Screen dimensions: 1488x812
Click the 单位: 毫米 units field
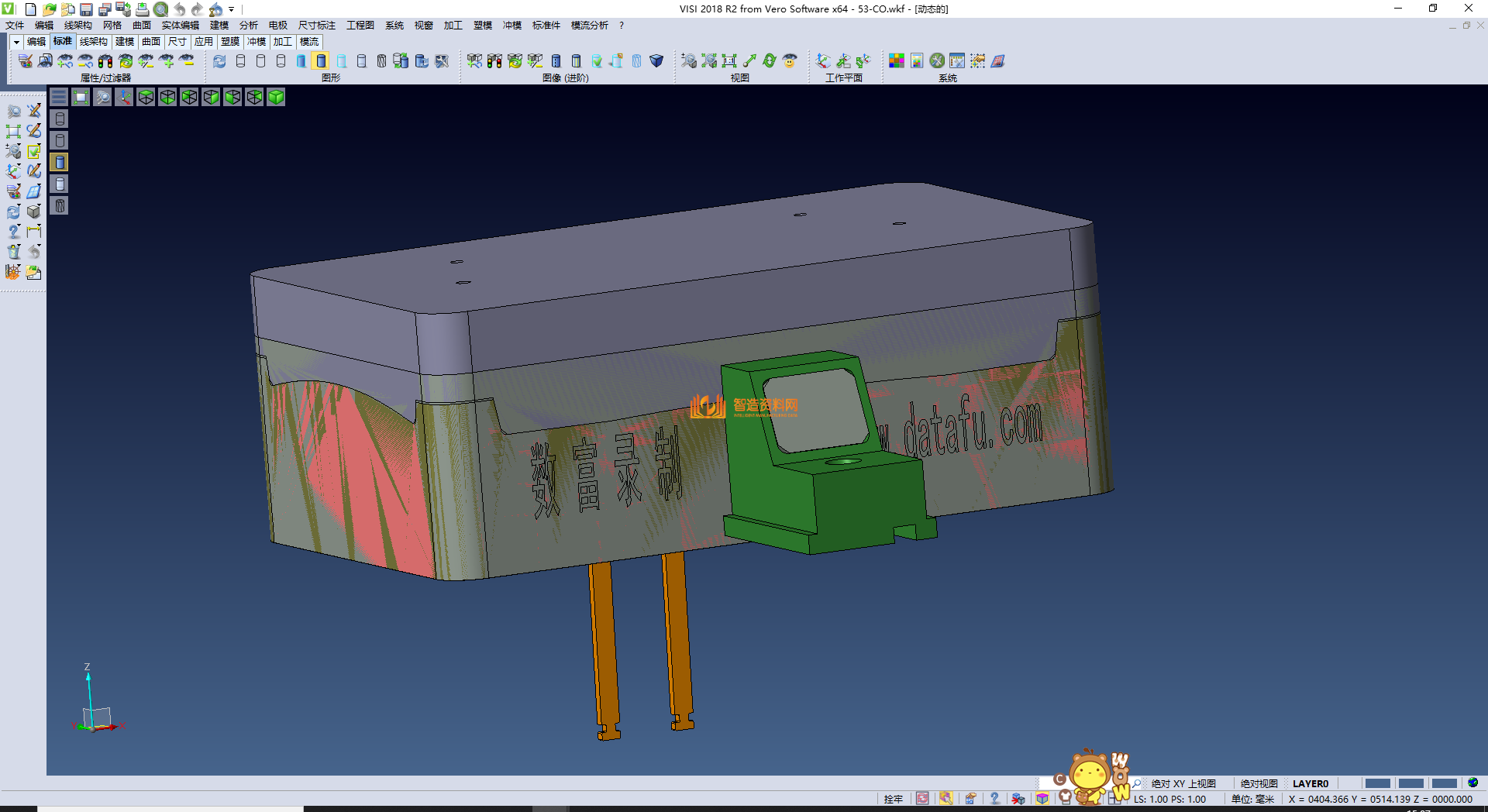pyautogui.click(x=1252, y=799)
